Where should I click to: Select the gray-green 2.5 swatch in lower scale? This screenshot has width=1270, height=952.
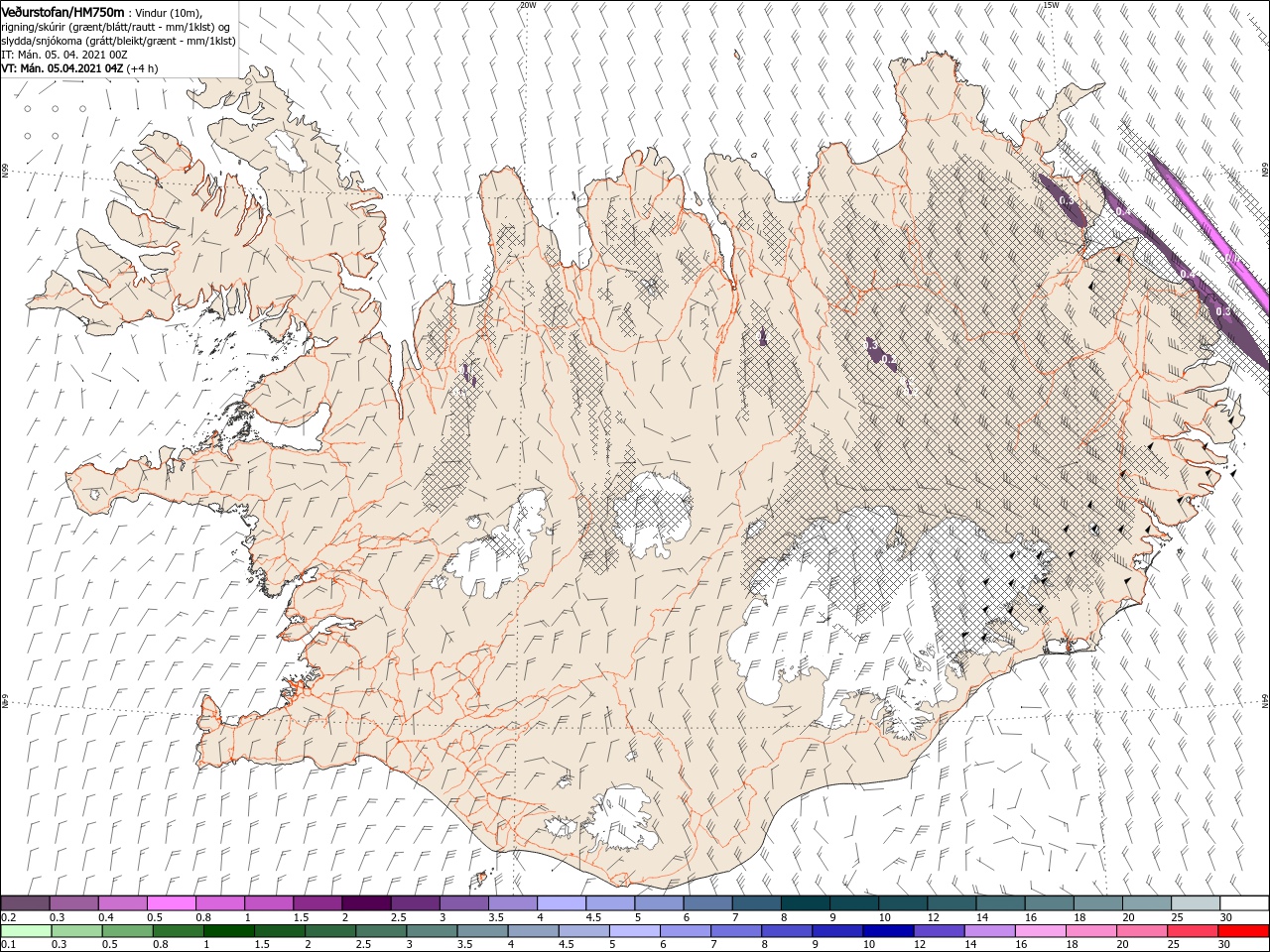click(x=381, y=931)
